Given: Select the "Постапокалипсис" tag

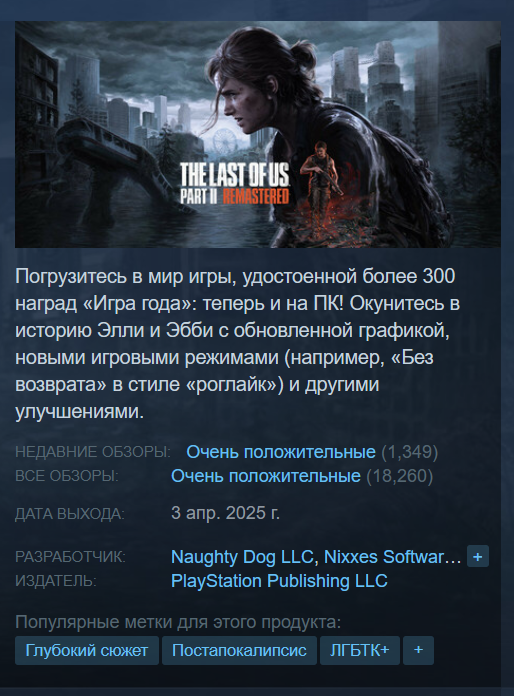Looking at the screenshot, I should pos(239,650).
